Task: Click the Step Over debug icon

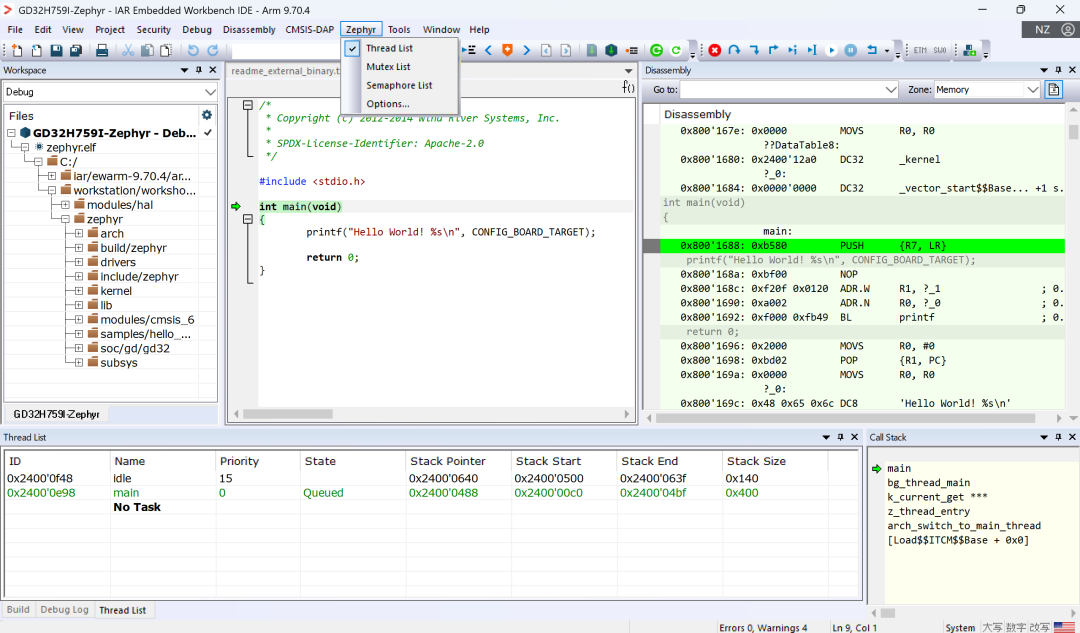Action: tap(734, 50)
